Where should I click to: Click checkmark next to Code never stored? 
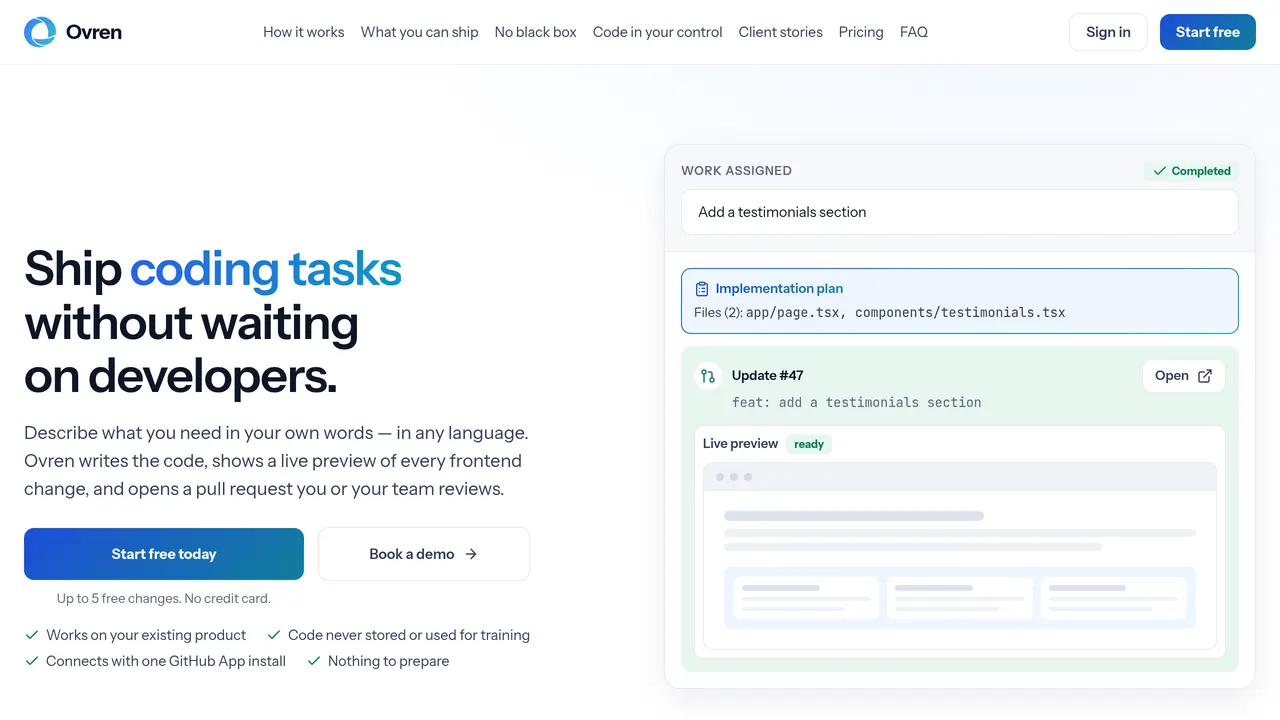click(x=273, y=635)
